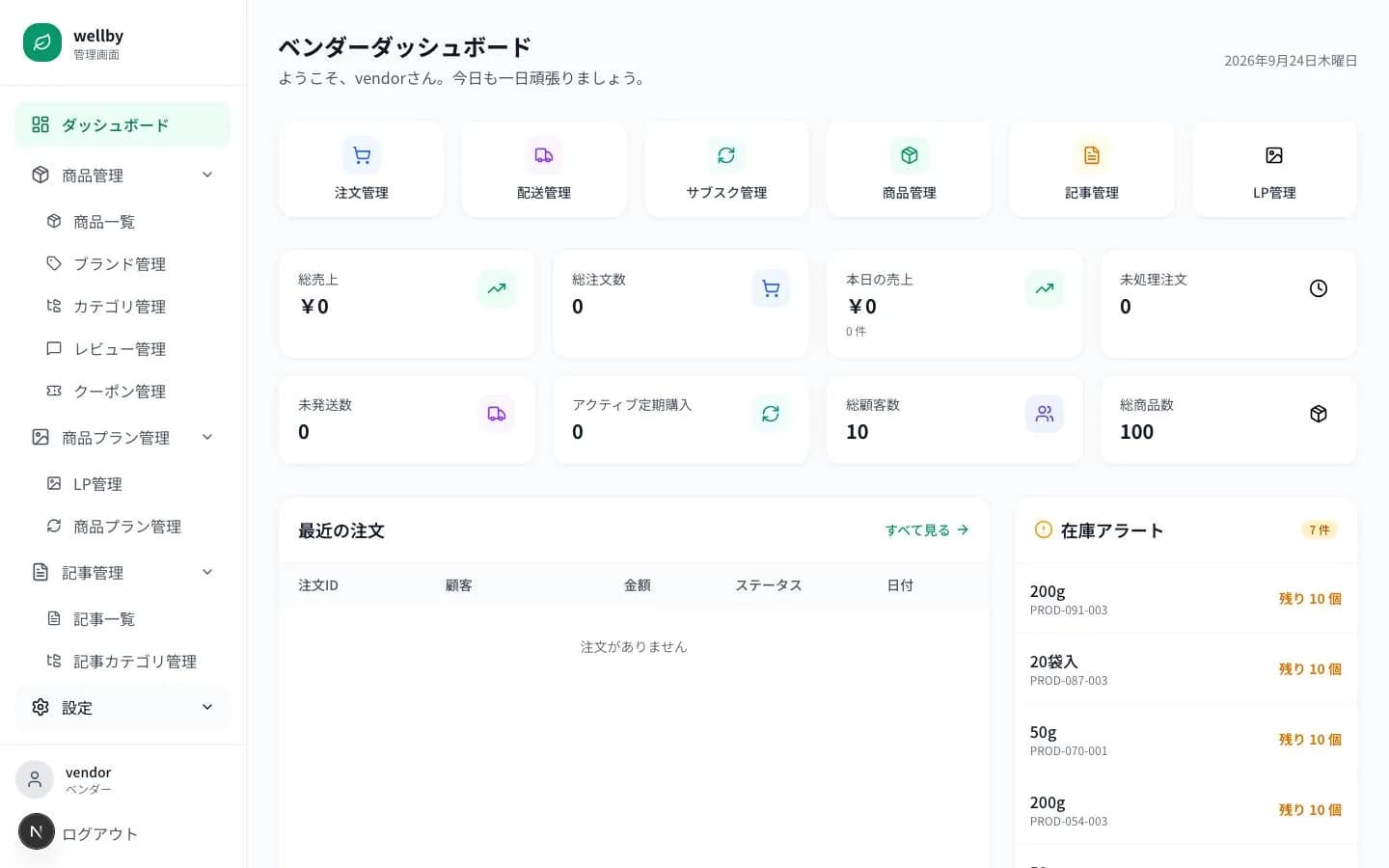Viewport: 1389px width, 868px height.
Task: Select ダッシュボード in the sidebar
Action: pyautogui.click(x=123, y=124)
